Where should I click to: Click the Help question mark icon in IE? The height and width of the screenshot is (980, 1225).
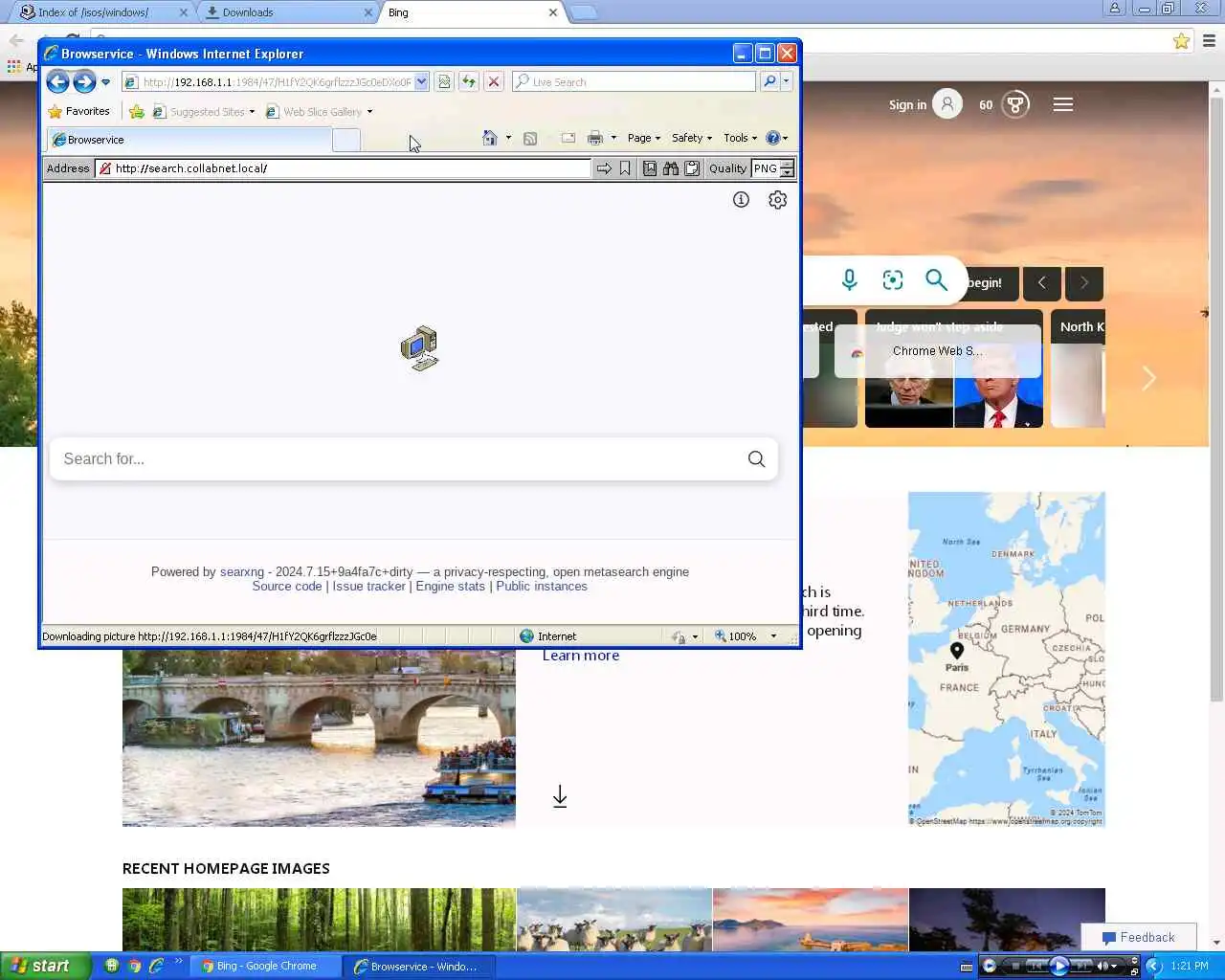(773, 138)
